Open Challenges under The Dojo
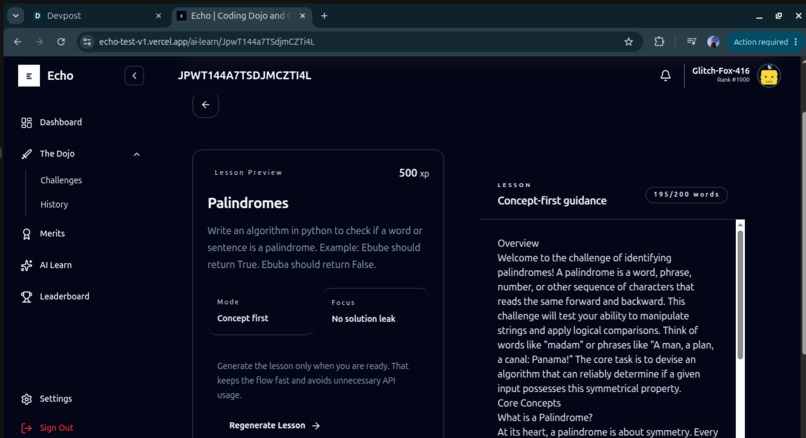The height and width of the screenshot is (438, 806). (61, 180)
